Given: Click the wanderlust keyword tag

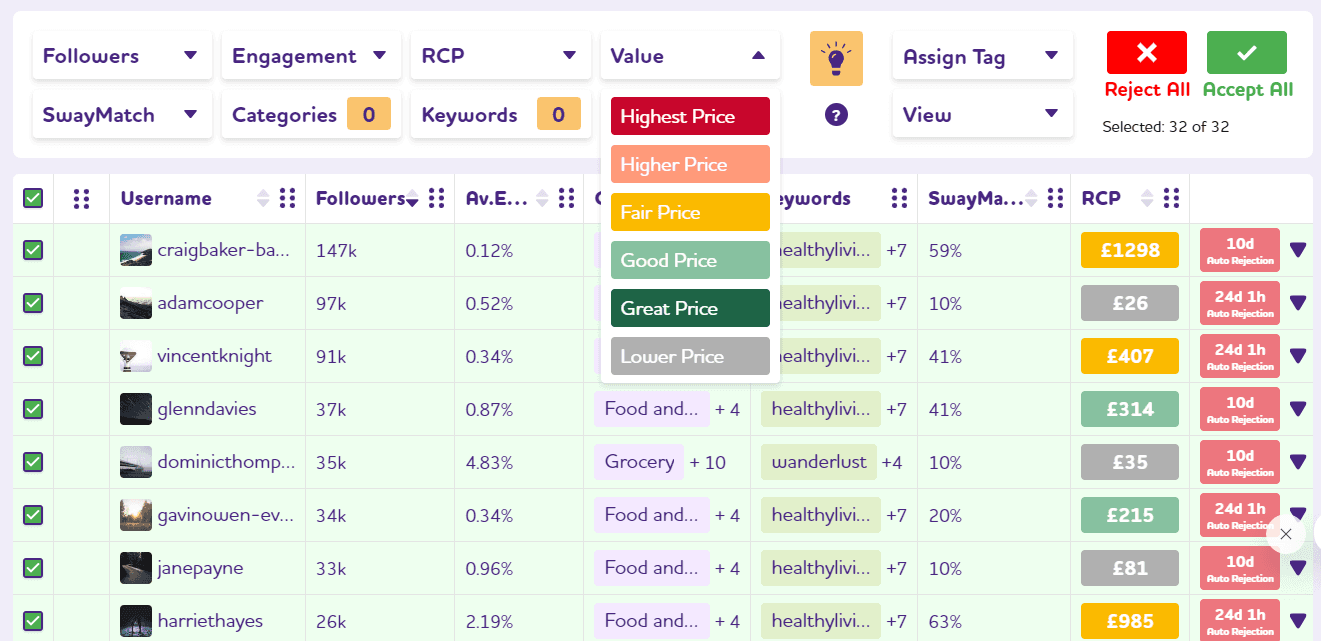Looking at the screenshot, I should (819, 462).
